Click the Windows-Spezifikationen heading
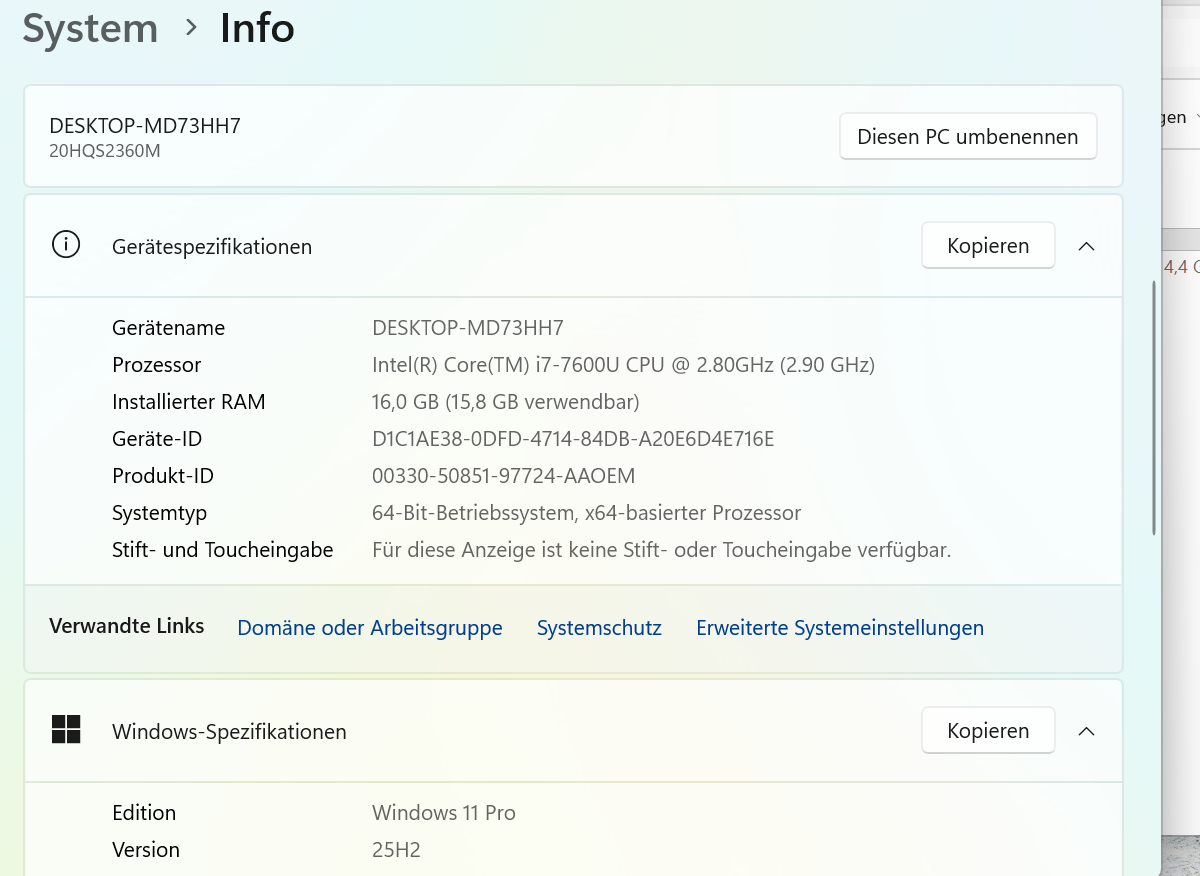The image size is (1200, 876). [229, 731]
